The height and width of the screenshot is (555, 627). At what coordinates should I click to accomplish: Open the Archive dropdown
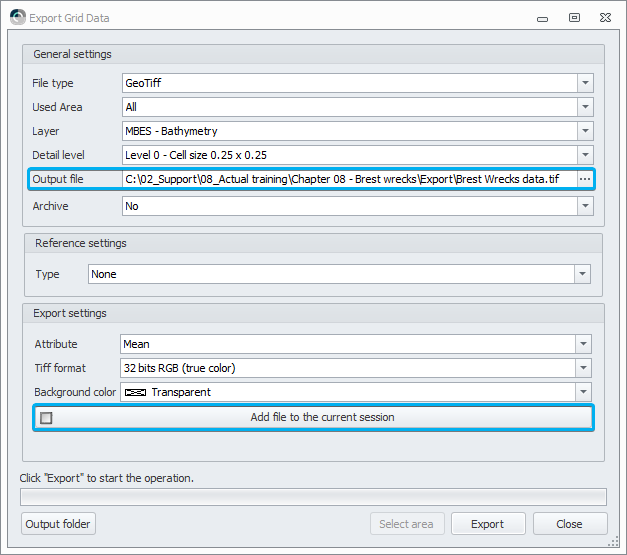pyautogui.click(x=586, y=206)
